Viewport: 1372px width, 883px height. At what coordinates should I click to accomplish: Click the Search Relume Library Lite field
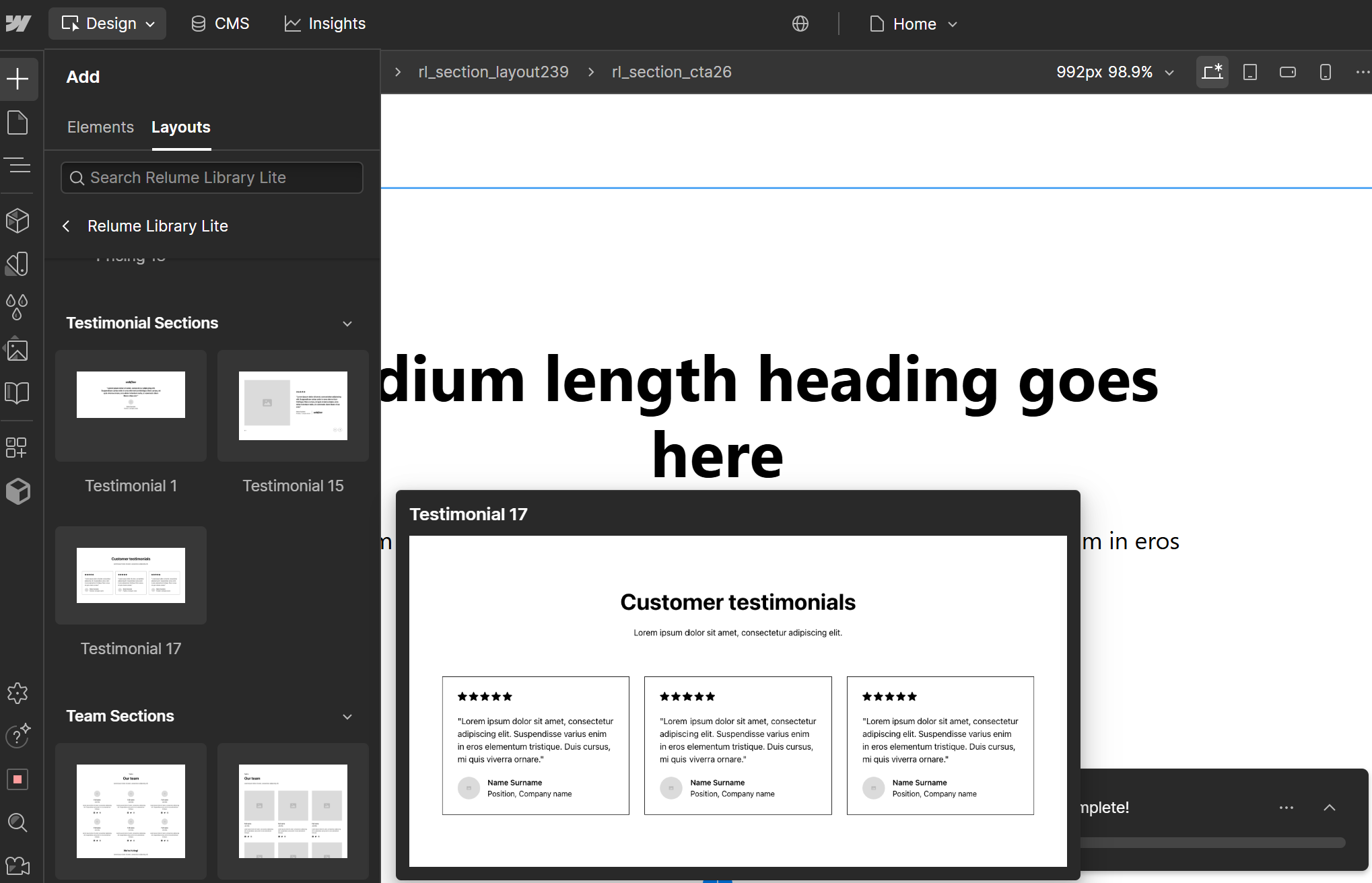212,178
